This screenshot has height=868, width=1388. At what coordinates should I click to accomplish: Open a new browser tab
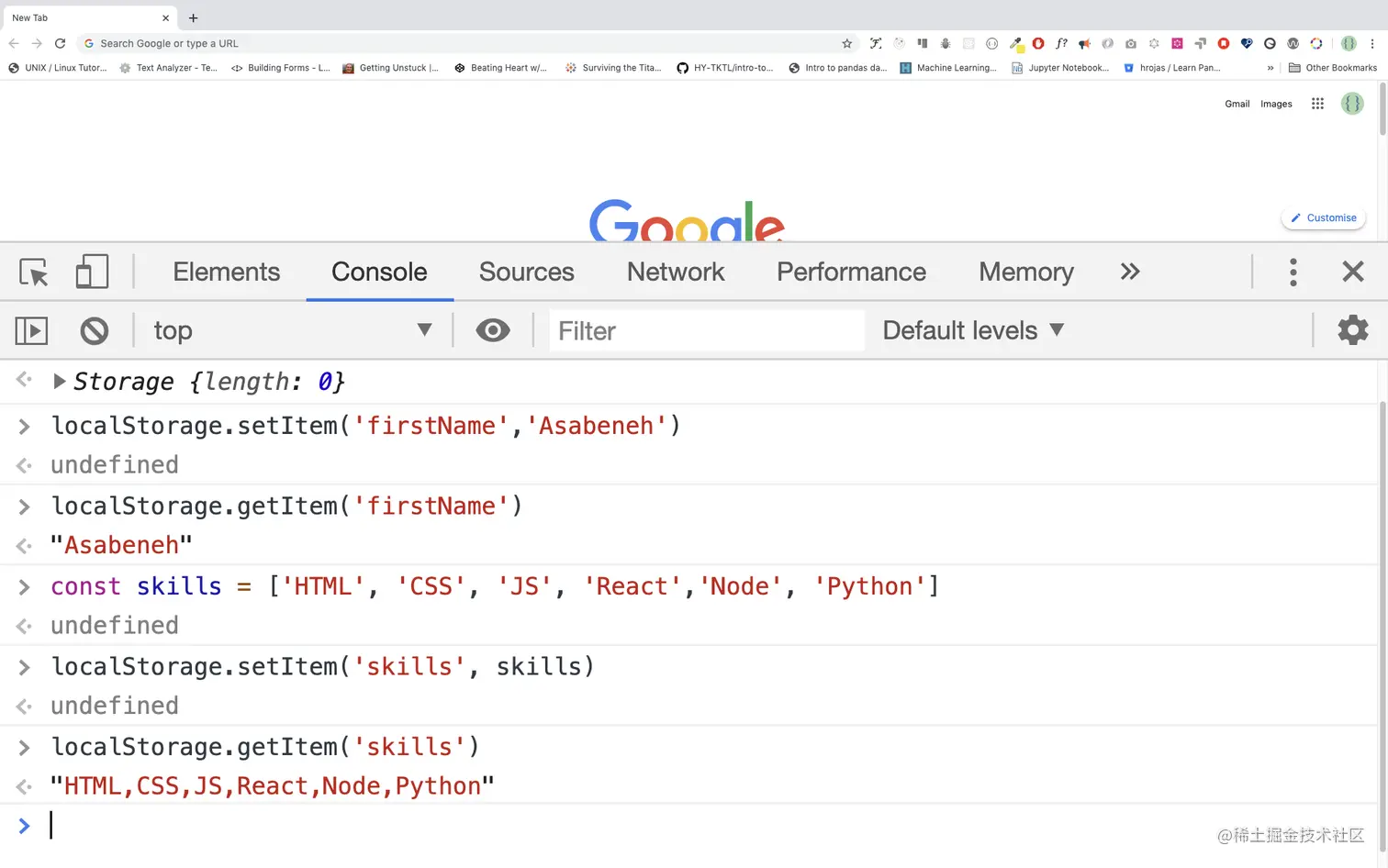point(193,17)
